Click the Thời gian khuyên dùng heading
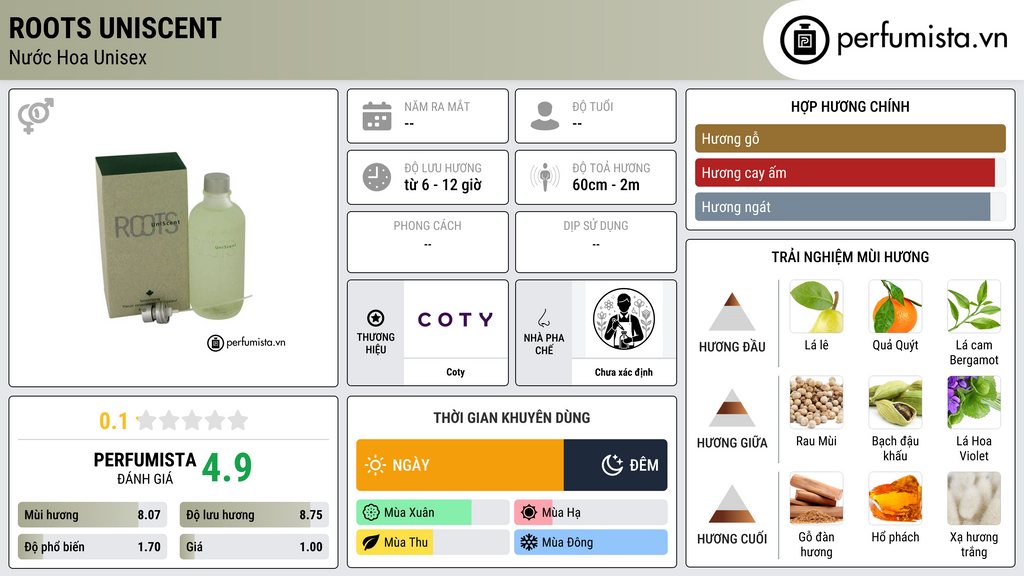Image resolution: width=1024 pixels, height=576 pixels. (512, 418)
